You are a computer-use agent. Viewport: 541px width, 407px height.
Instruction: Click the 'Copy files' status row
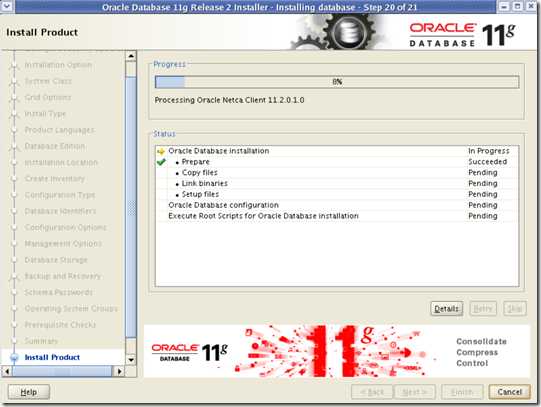(337, 172)
